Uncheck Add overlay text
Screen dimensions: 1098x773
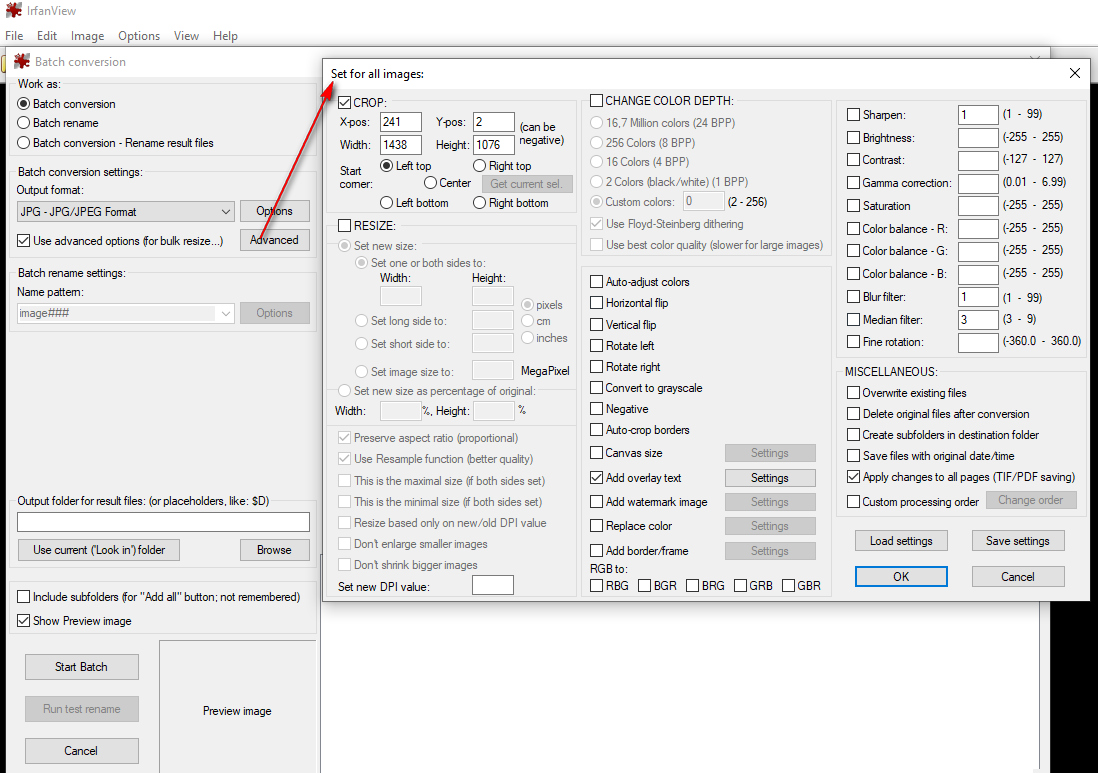[597, 478]
